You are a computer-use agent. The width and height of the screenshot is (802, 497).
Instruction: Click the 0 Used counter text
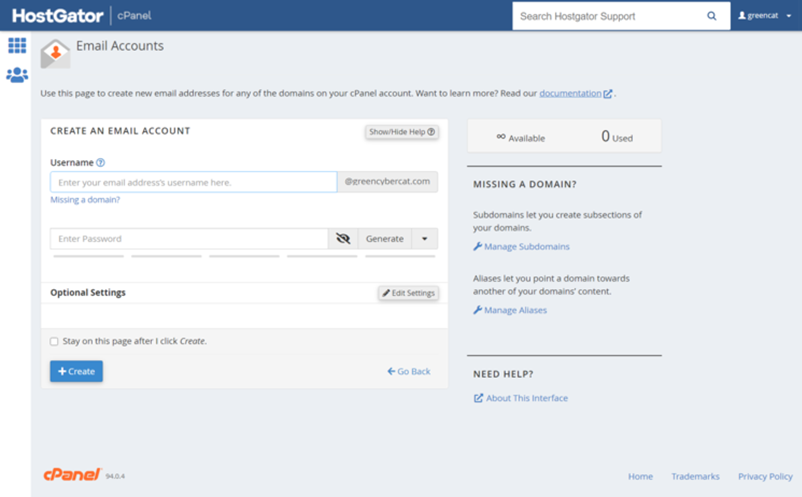point(617,137)
